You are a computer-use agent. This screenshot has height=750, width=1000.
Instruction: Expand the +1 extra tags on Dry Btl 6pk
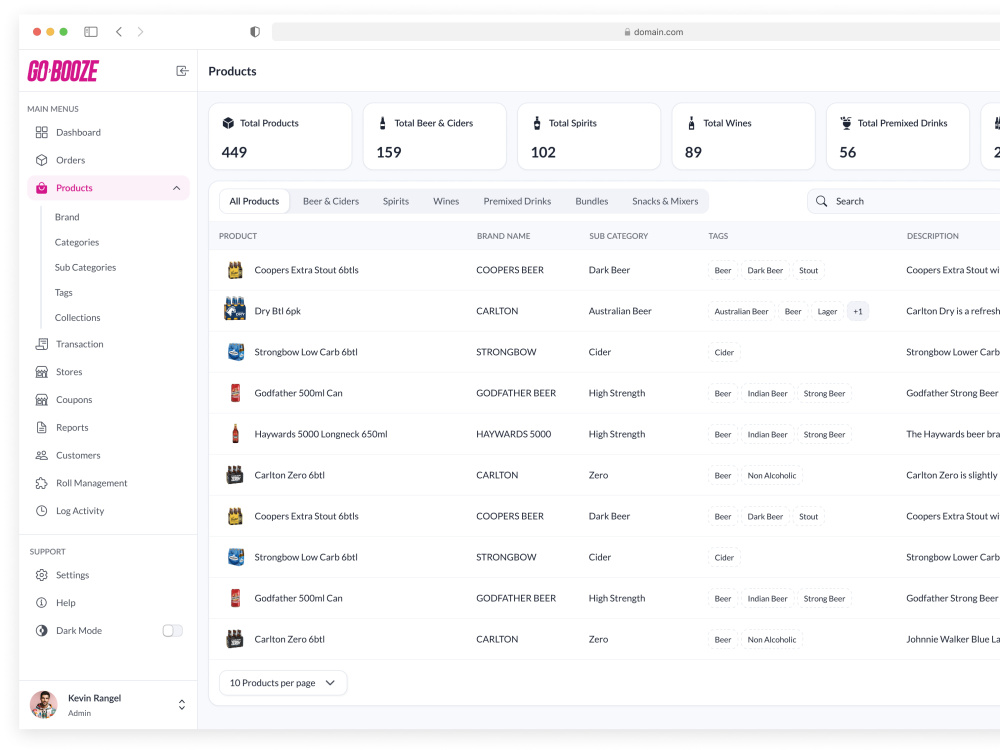coord(858,312)
